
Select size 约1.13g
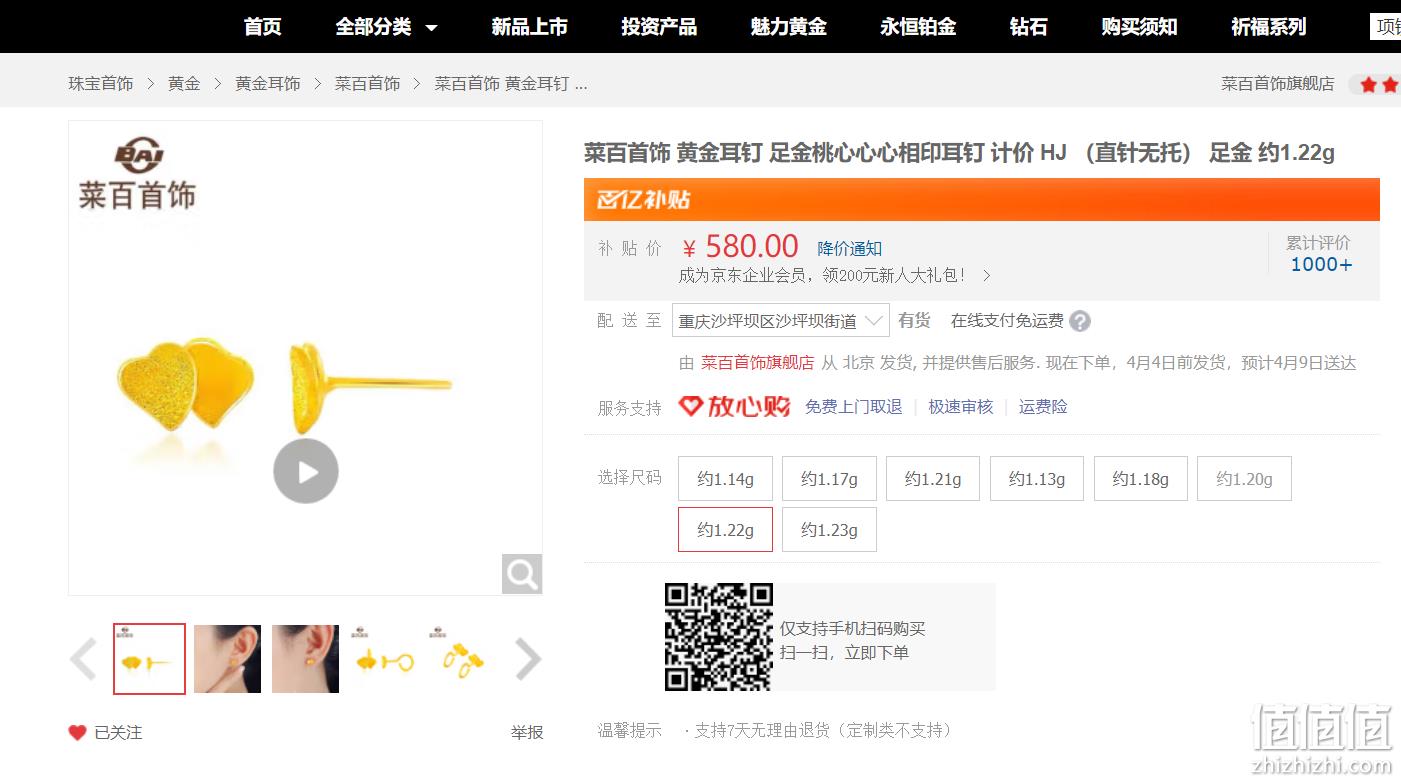click(x=1037, y=479)
